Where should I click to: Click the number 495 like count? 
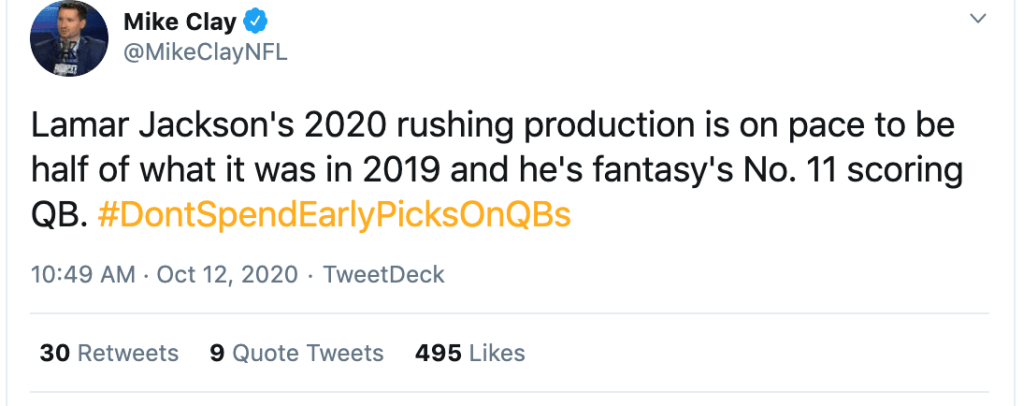(x=438, y=353)
